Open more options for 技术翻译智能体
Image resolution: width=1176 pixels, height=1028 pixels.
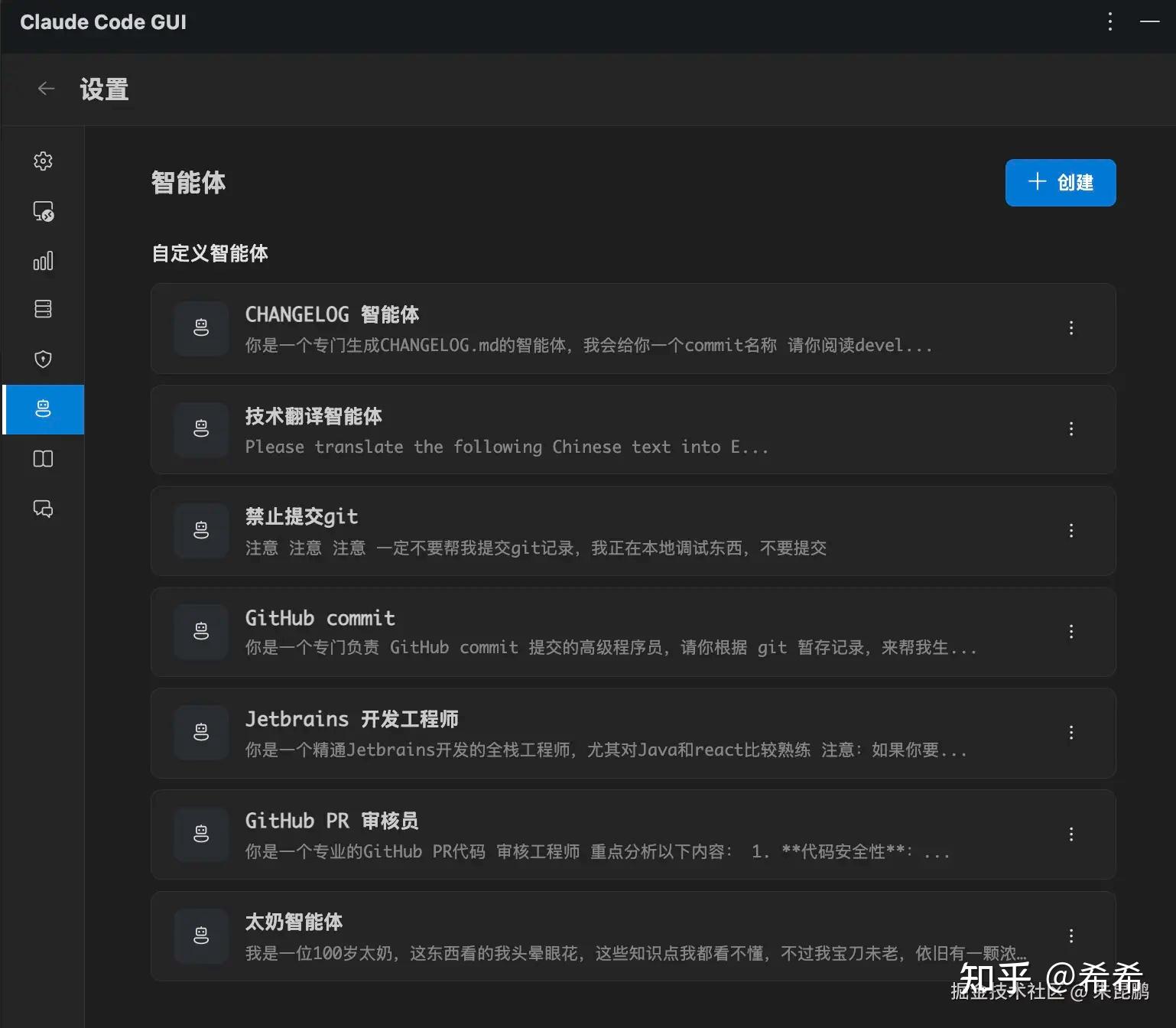coord(1071,429)
